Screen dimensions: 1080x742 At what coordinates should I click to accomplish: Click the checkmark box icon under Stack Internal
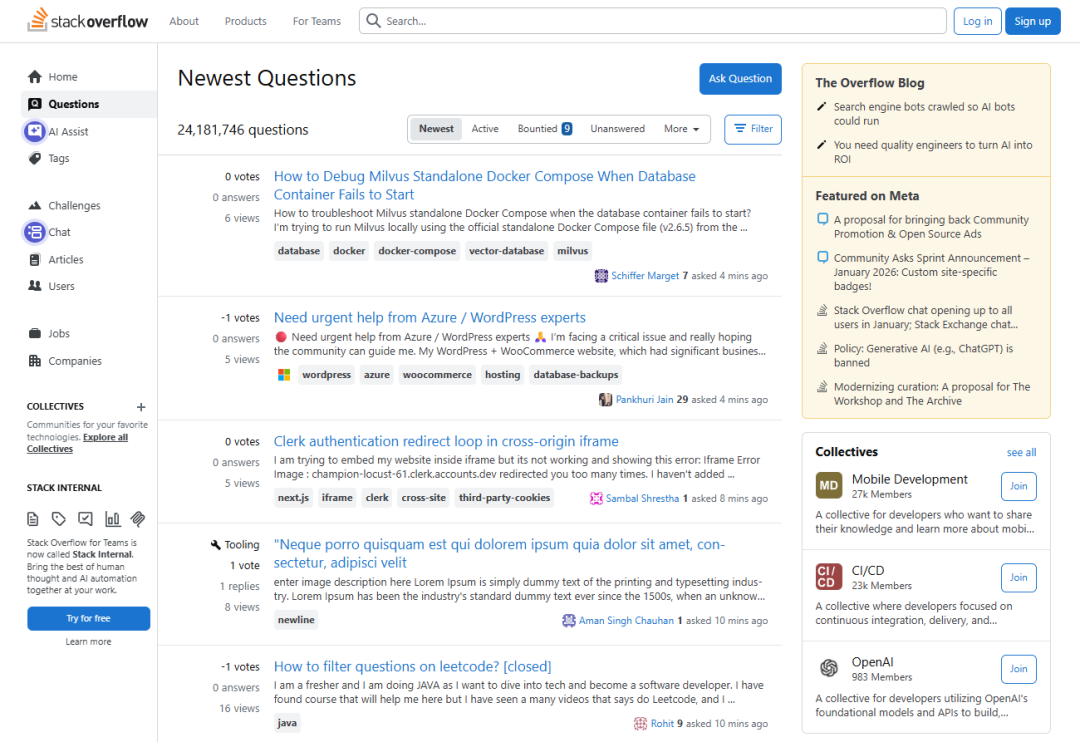pyautogui.click(x=85, y=519)
